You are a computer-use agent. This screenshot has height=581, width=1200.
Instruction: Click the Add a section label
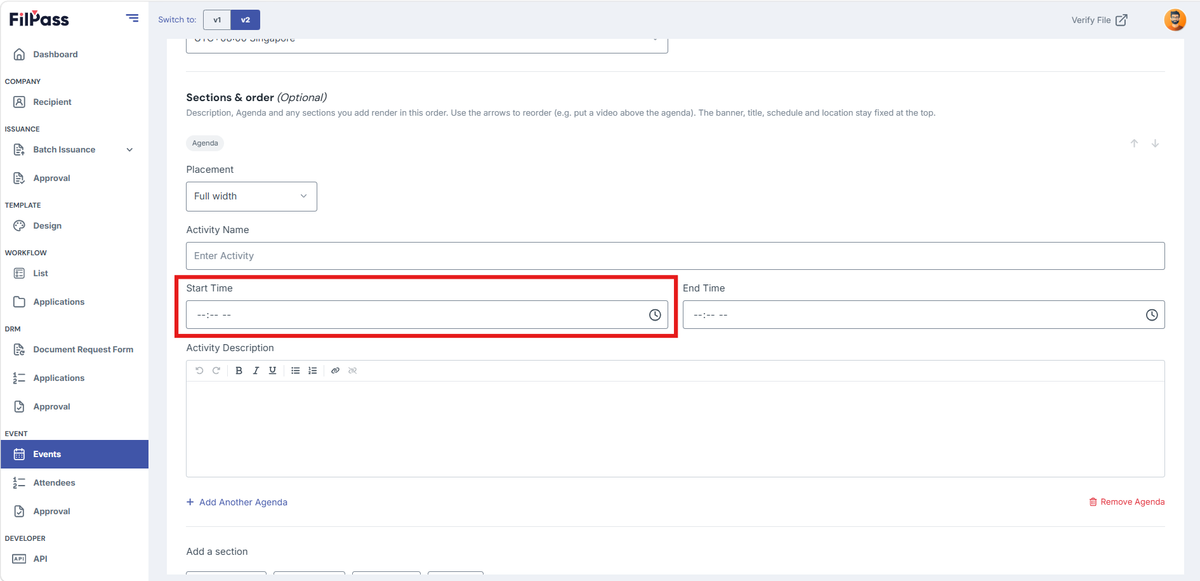coord(217,551)
